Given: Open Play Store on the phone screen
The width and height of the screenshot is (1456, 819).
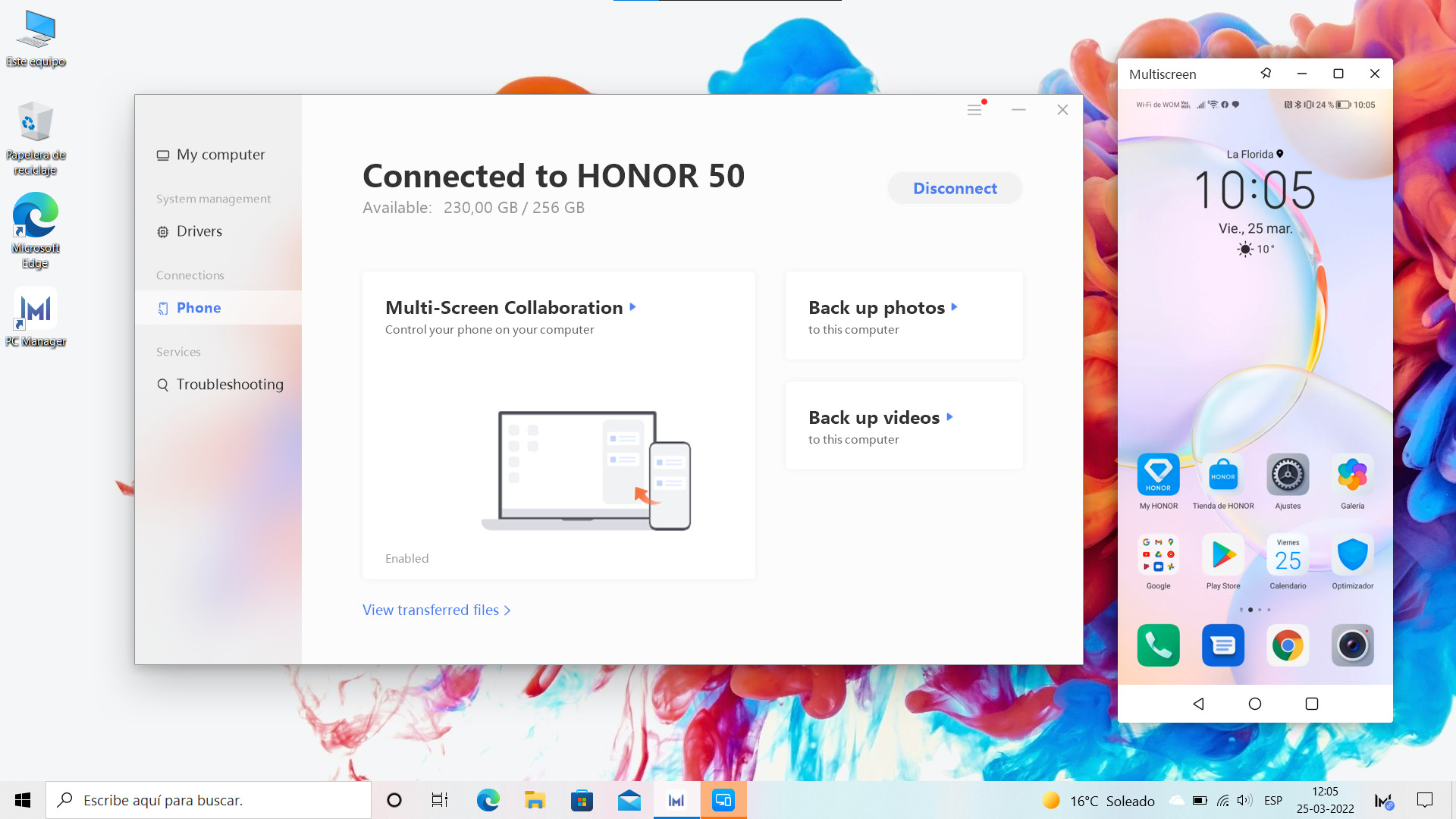Looking at the screenshot, I should [1222, 556].
